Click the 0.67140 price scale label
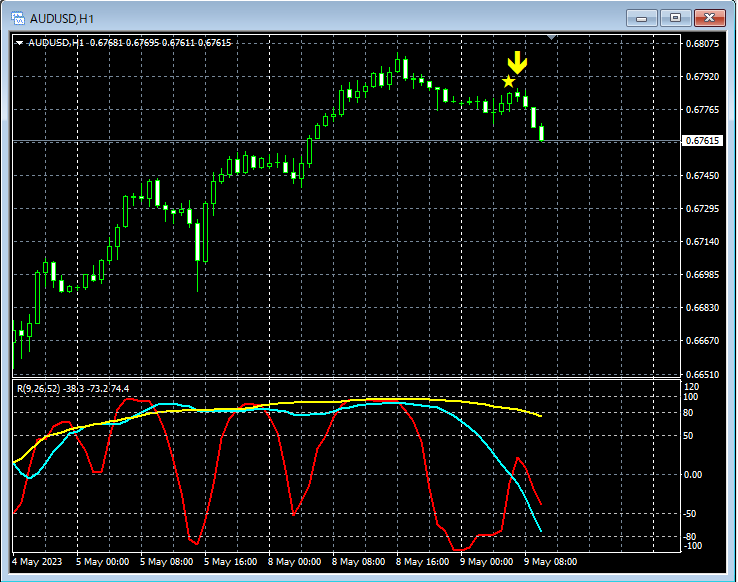The width and height of the screenshot is (738, 582). click(702, 241)
